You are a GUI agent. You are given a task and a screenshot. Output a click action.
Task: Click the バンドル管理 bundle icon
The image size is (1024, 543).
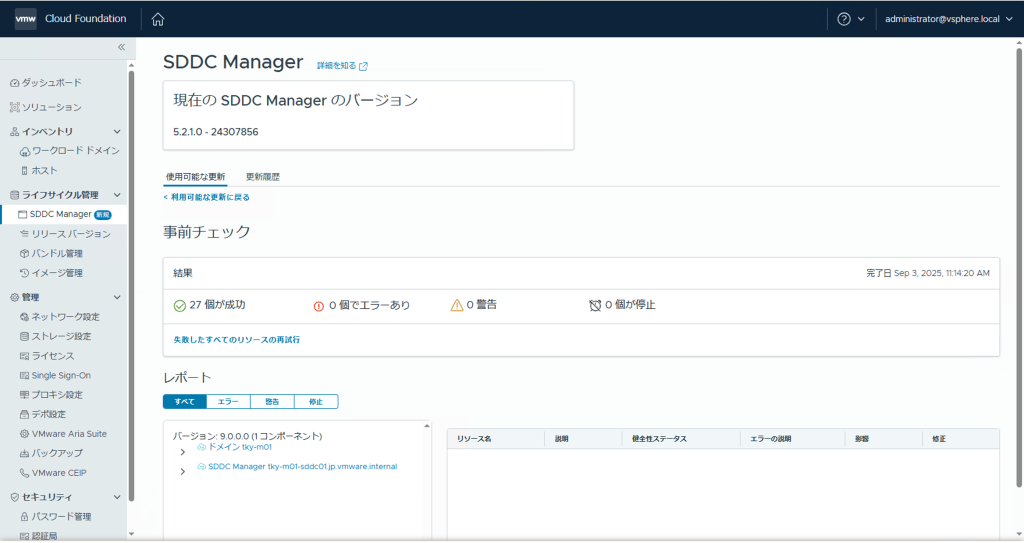24,254
